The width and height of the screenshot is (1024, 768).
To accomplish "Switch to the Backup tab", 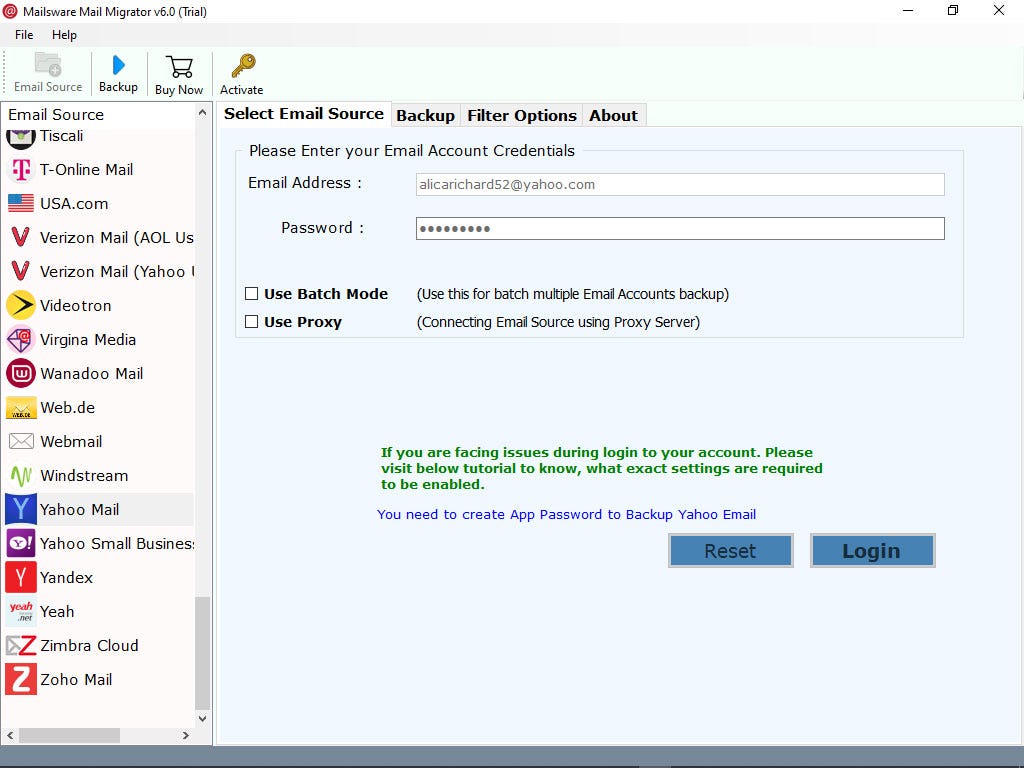I will point(425,116).
